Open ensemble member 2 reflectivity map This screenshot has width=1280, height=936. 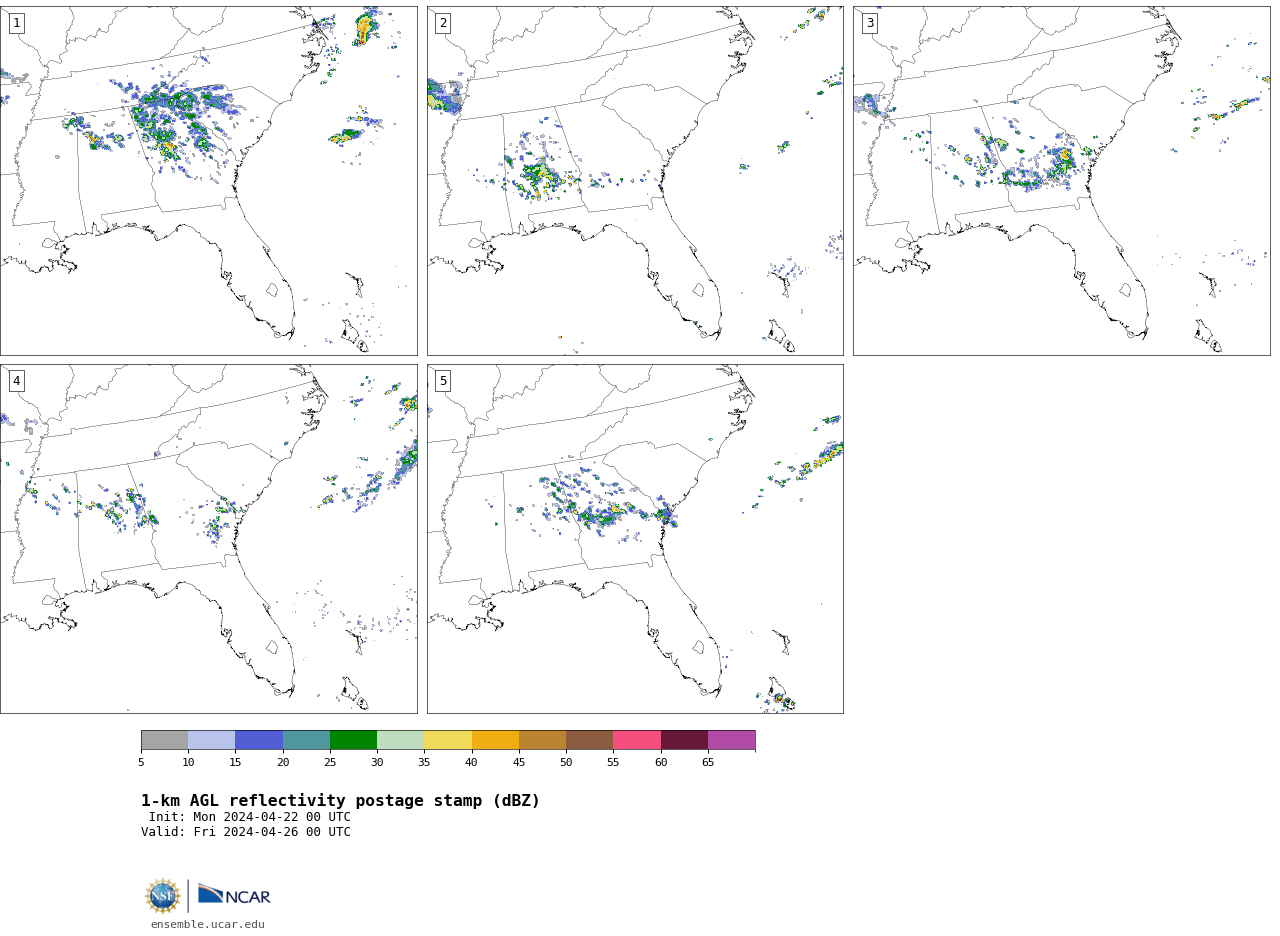coord(635,181)
